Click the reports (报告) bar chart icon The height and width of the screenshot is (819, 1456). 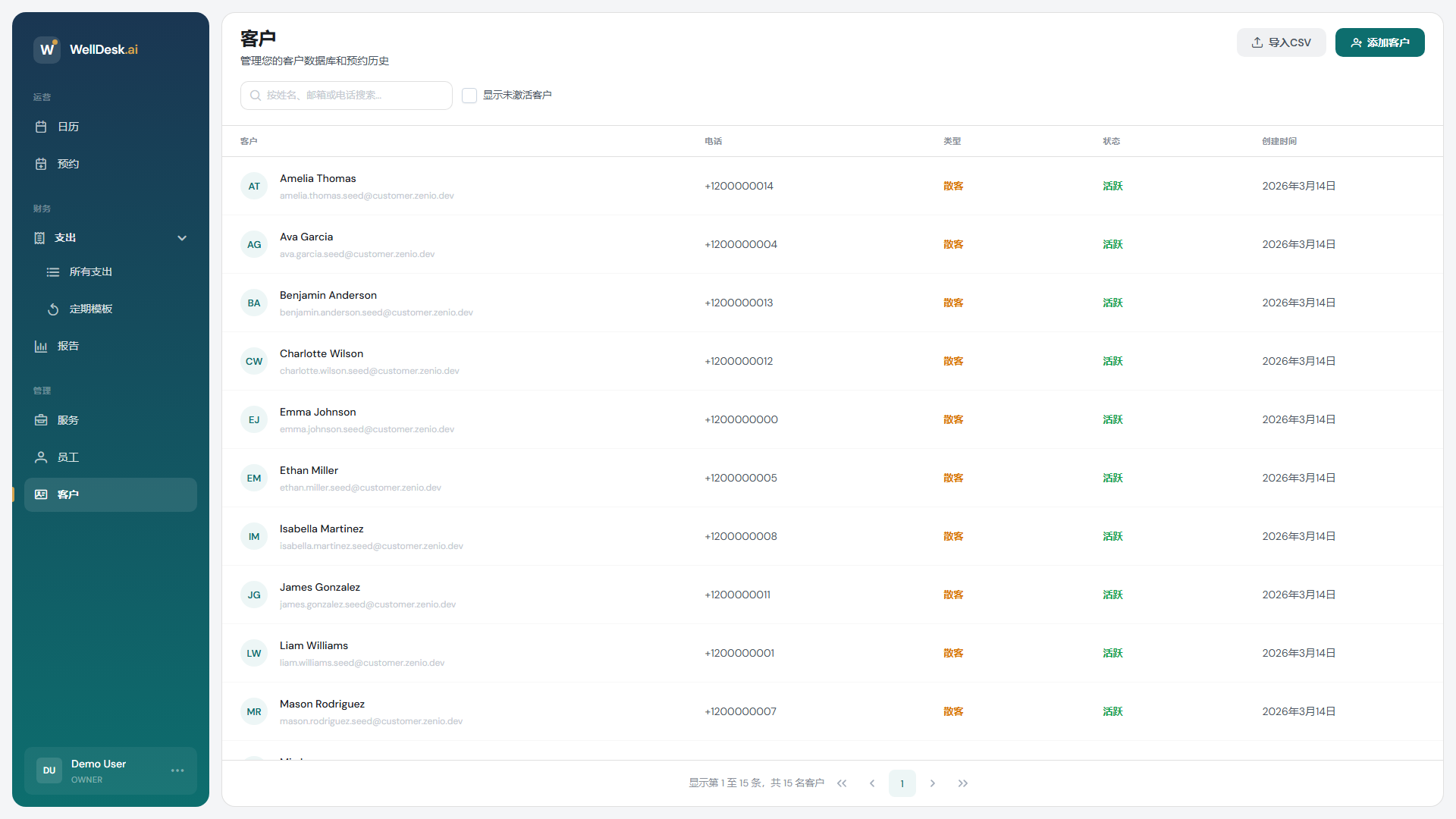coord(41,346)
